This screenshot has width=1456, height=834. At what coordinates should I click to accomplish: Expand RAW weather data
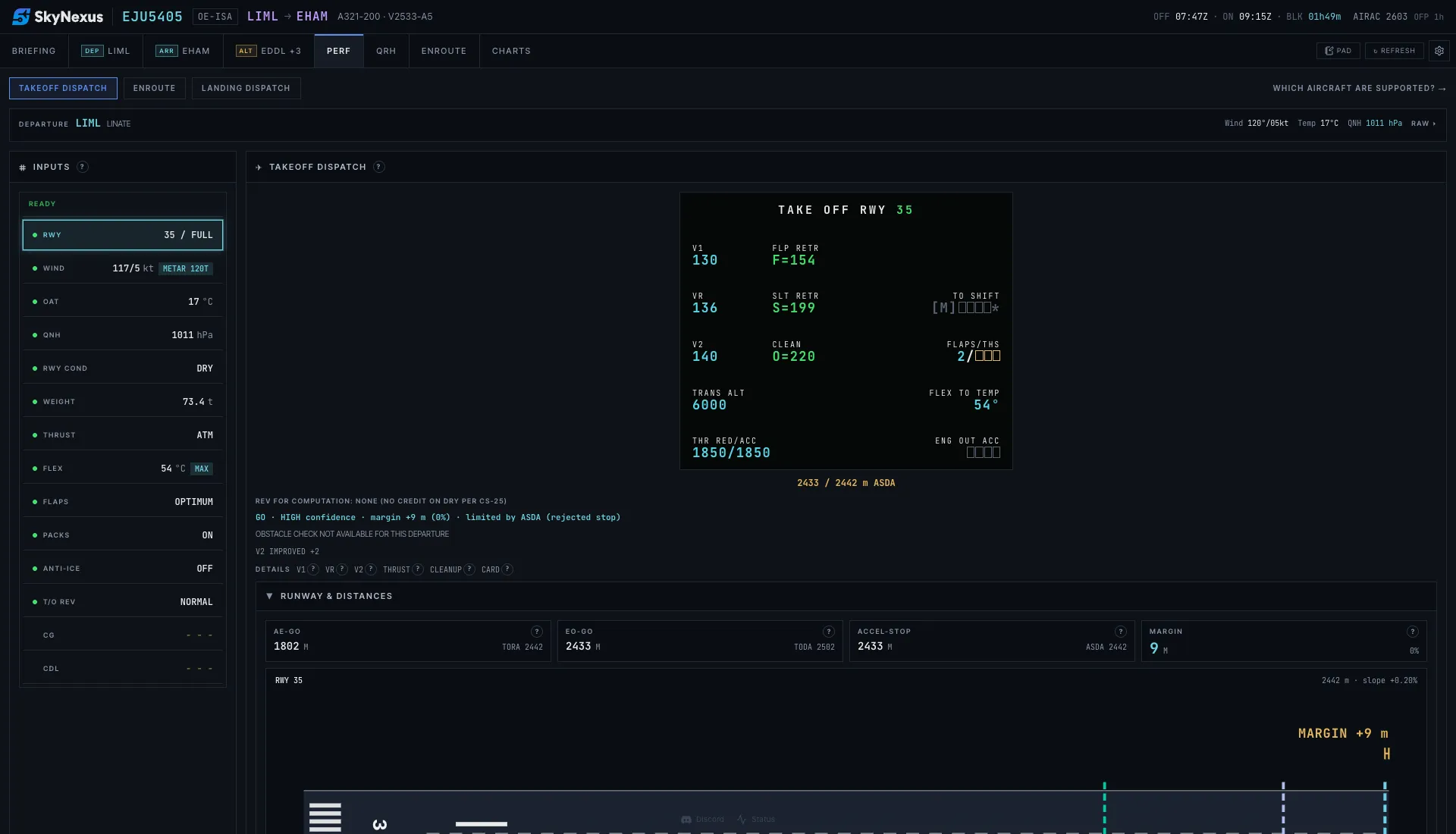point(1423,124)
